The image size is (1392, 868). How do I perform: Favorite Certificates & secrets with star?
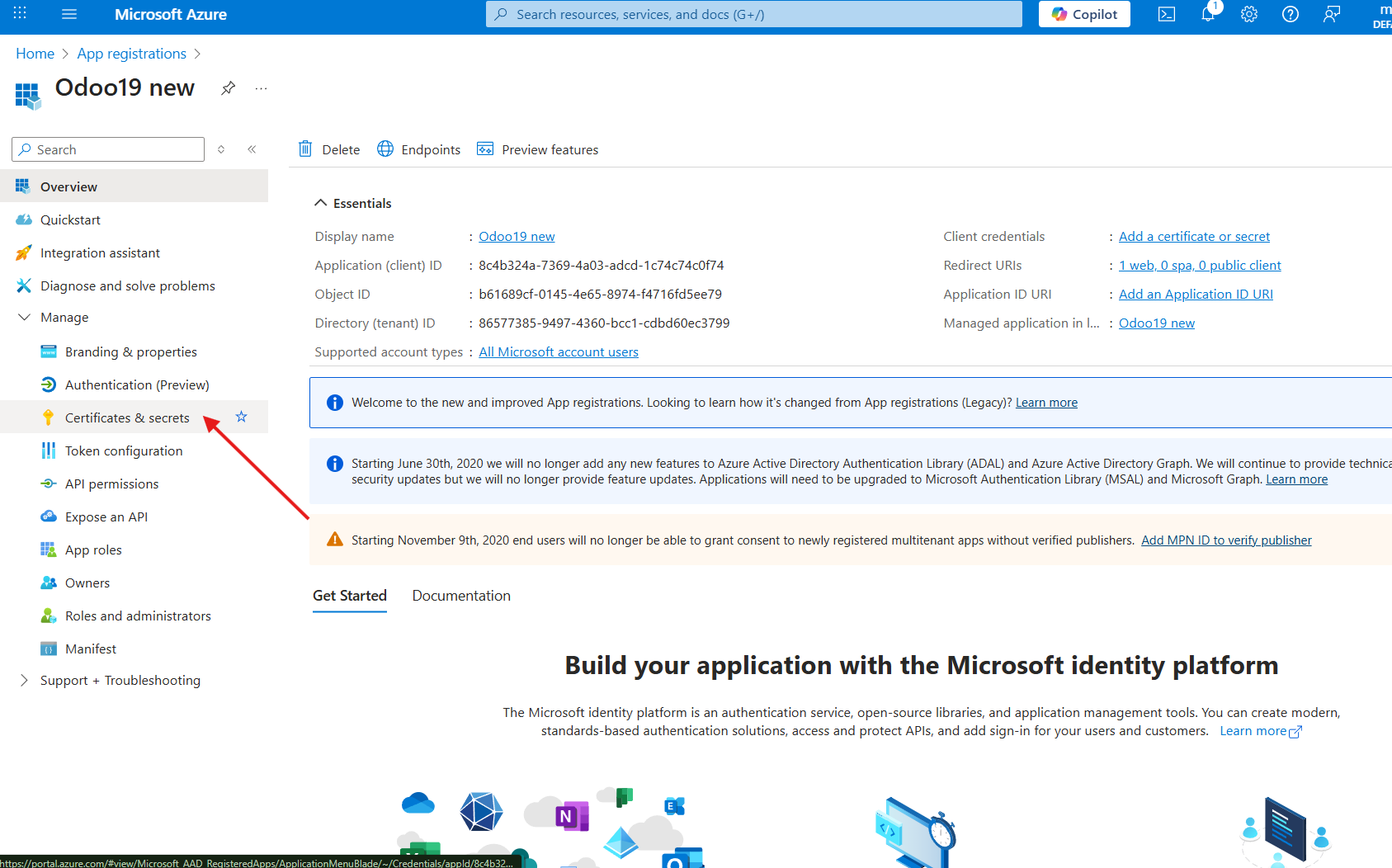coord(241,417)
